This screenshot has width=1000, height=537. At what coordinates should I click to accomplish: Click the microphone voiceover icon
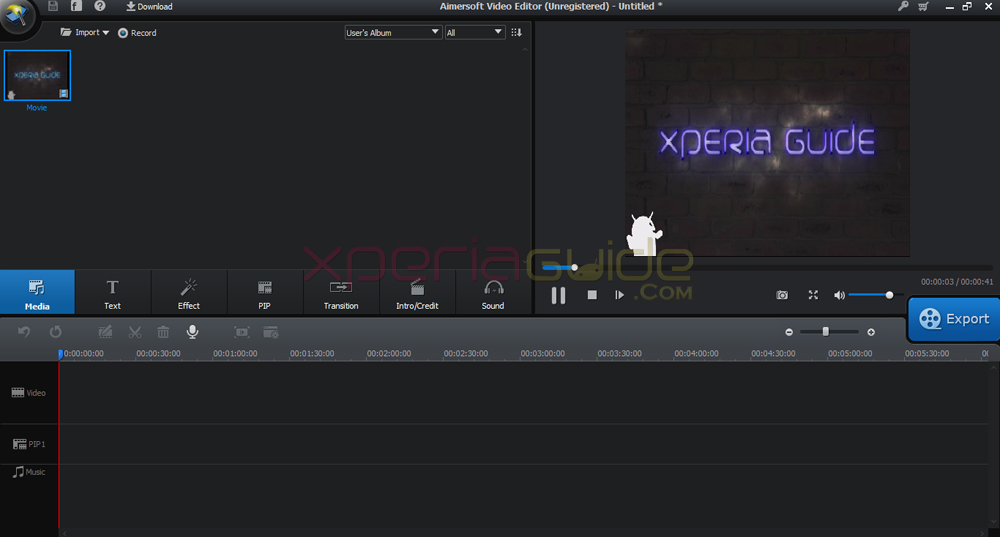[192, 332]
